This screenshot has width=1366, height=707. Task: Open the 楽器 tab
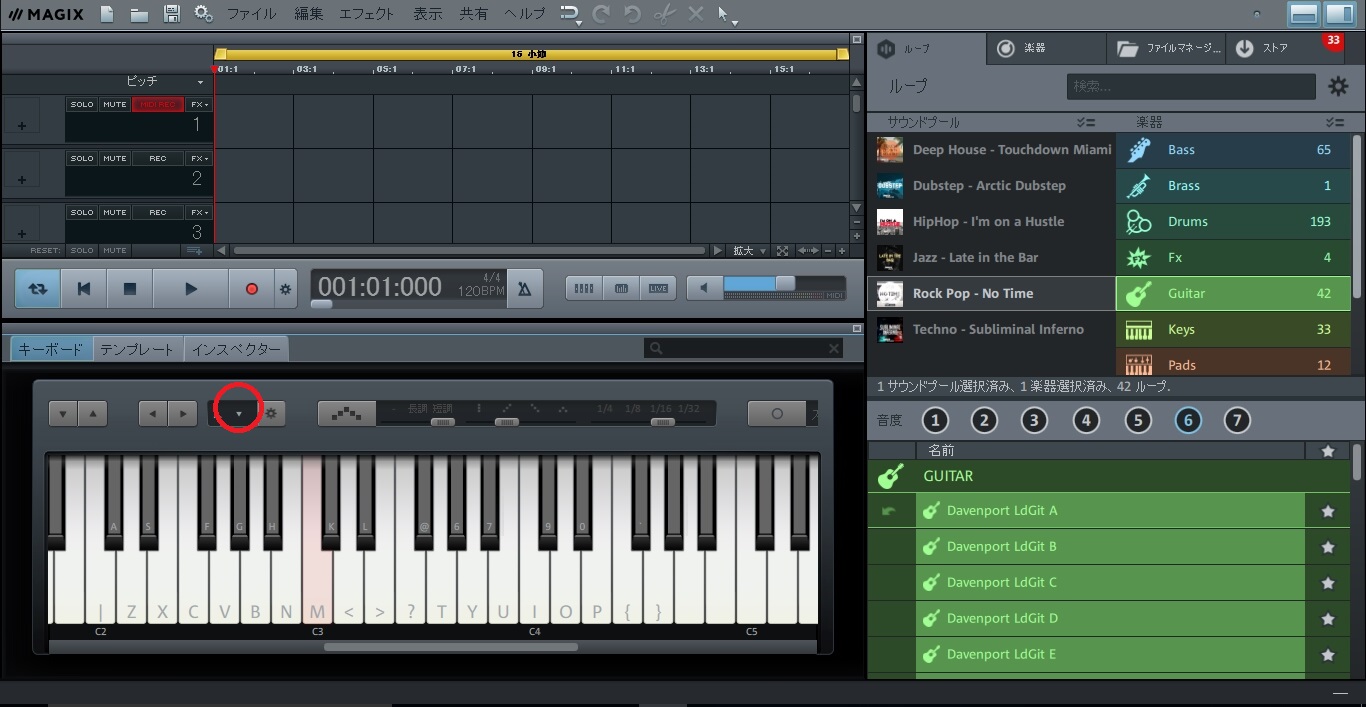(1046, 48)
